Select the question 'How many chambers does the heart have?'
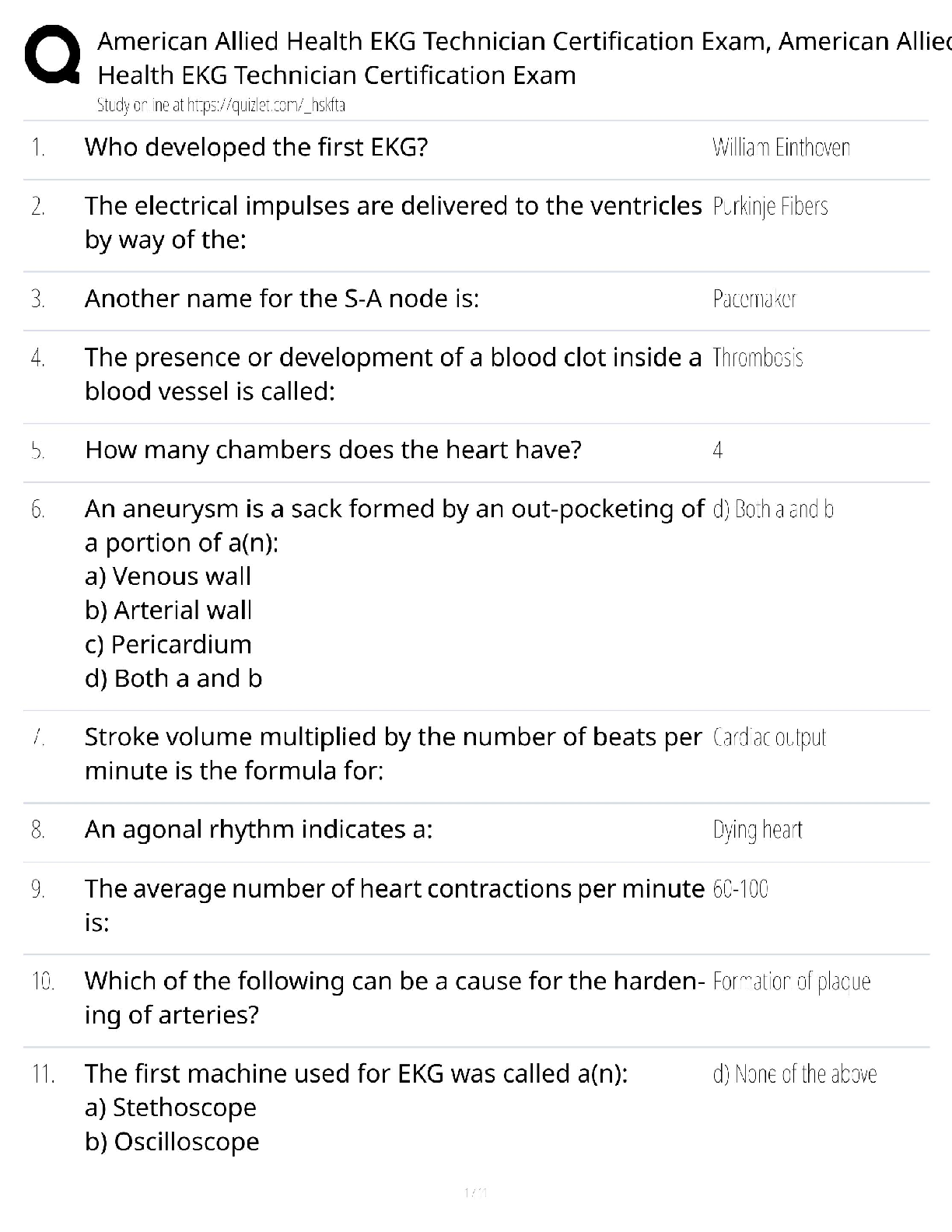Screen dimensions: 952x1232 pos(333,450)
